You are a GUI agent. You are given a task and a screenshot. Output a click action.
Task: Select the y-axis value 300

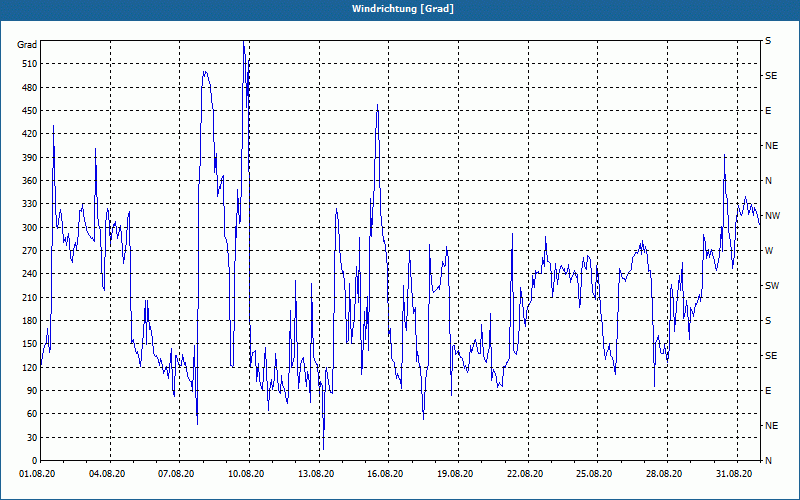point(30,227)
